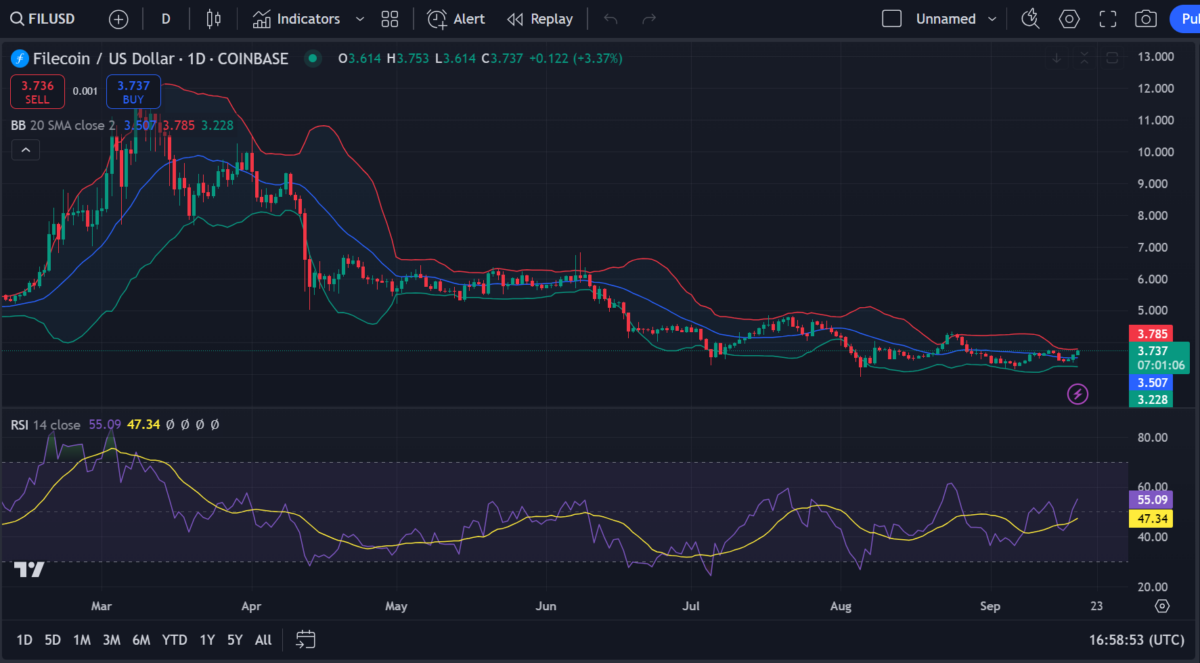Create an Alert
Image resolution: width=1200 pixels, height=663 pixels.
click(x=456, y=19)
